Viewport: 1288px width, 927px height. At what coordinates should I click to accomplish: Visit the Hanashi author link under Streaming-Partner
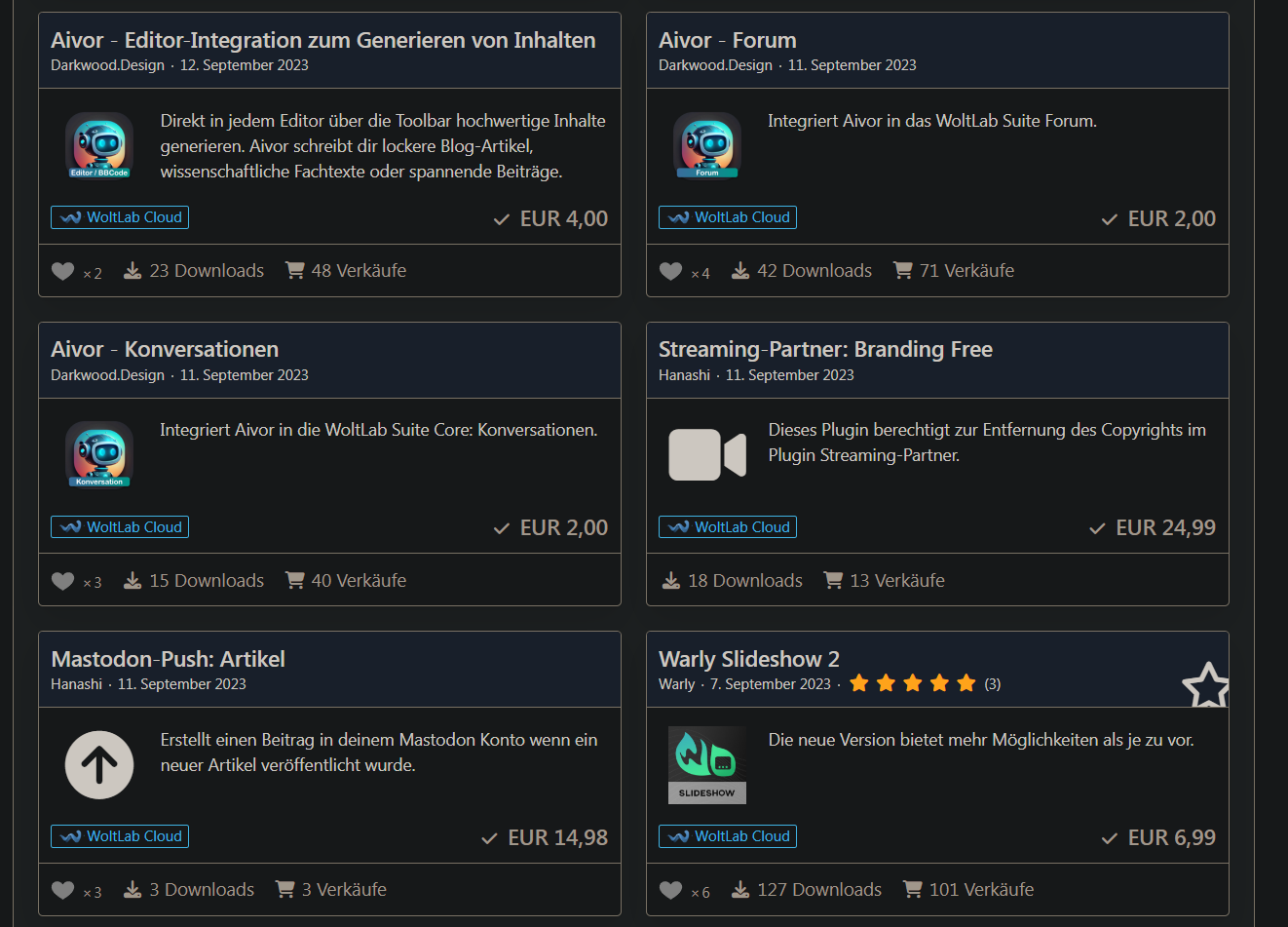click(684, 375)
